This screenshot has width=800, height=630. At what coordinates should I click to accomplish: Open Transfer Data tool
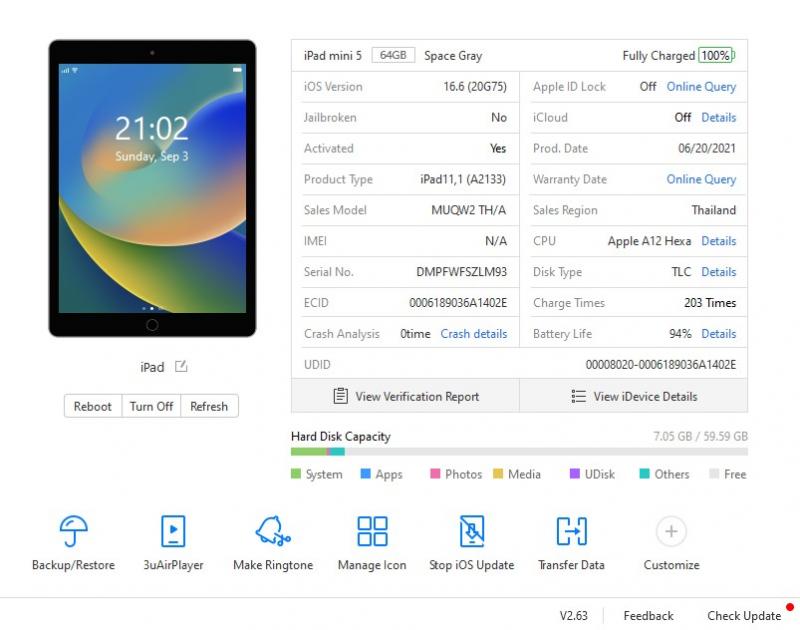(571, 531)
